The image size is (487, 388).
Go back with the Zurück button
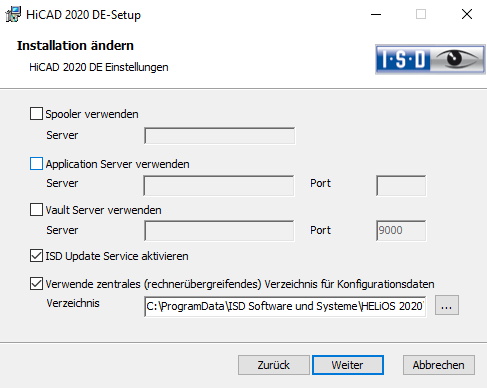[x=274, y=365]
